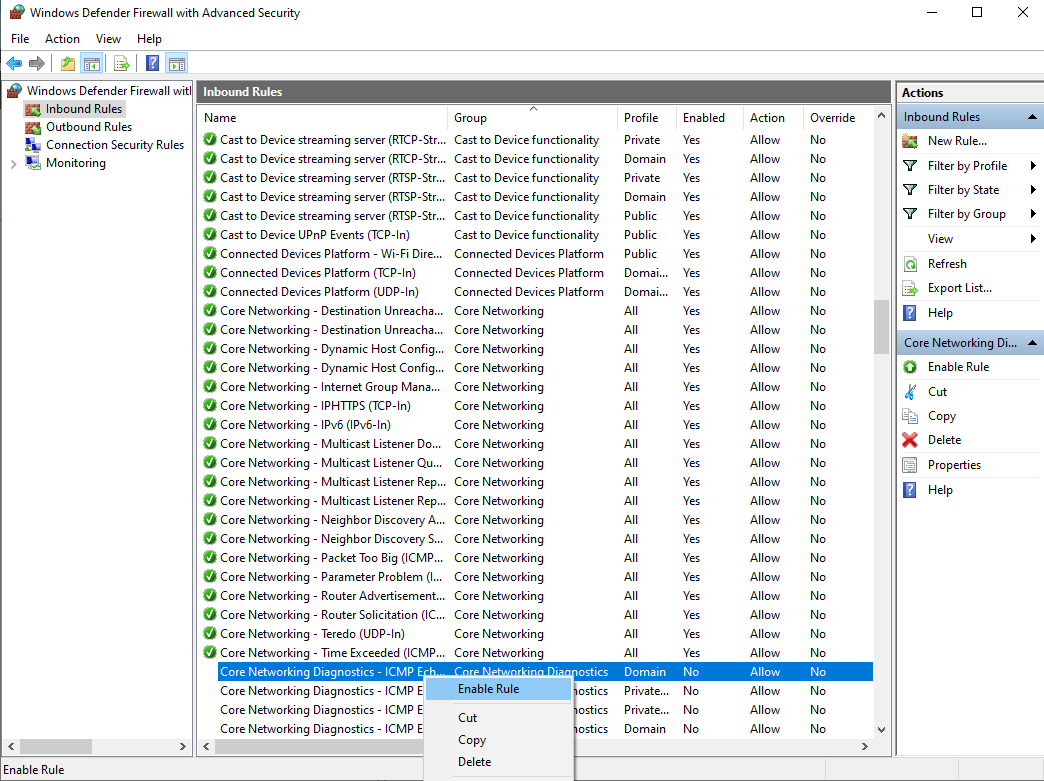Viewport: 1044px width, 781px height.
Task: Click the Filter by Profile funnel icon
Action: 910,166
